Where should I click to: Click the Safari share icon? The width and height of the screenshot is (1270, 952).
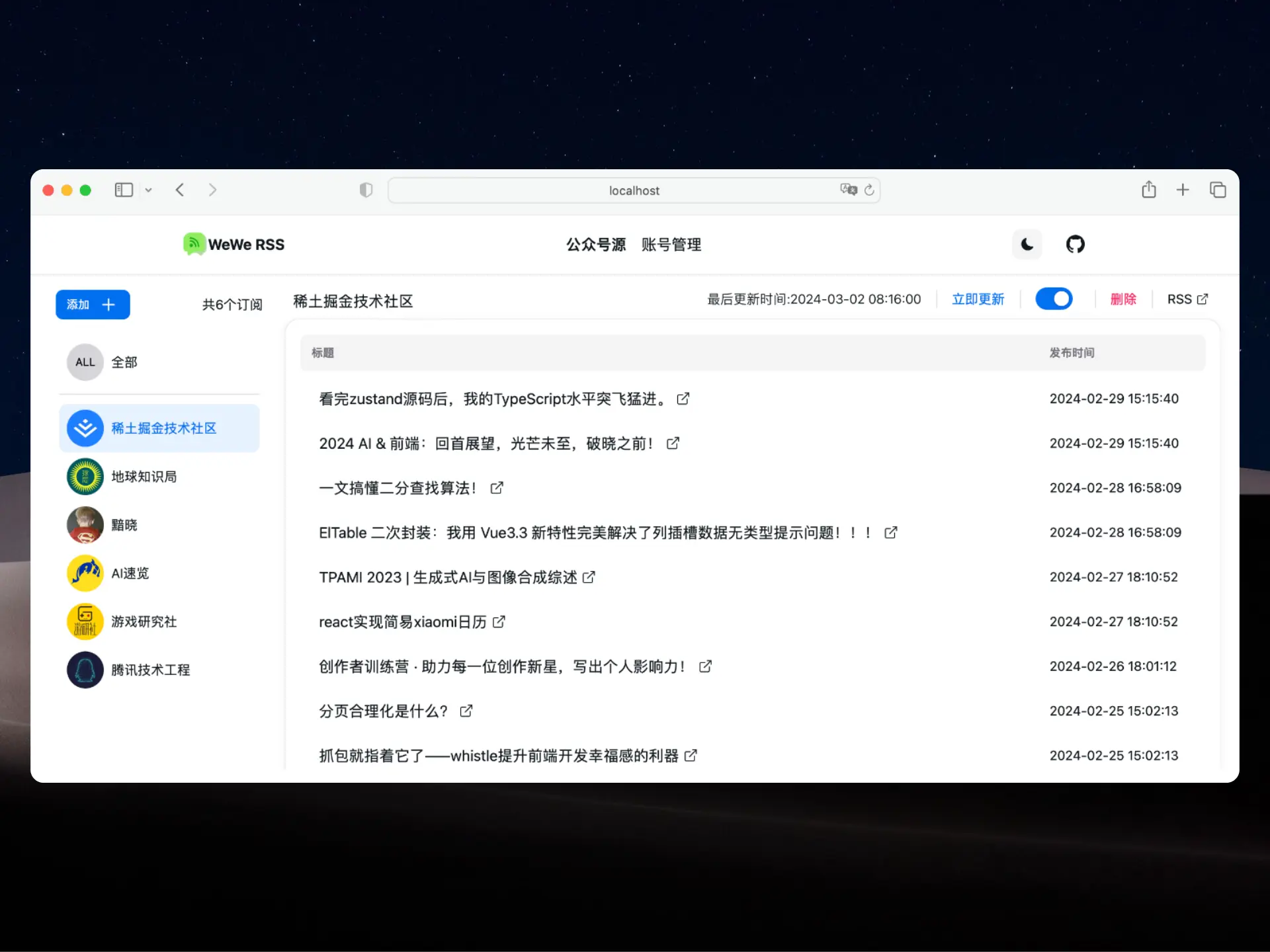click(x=1148, y=190)
